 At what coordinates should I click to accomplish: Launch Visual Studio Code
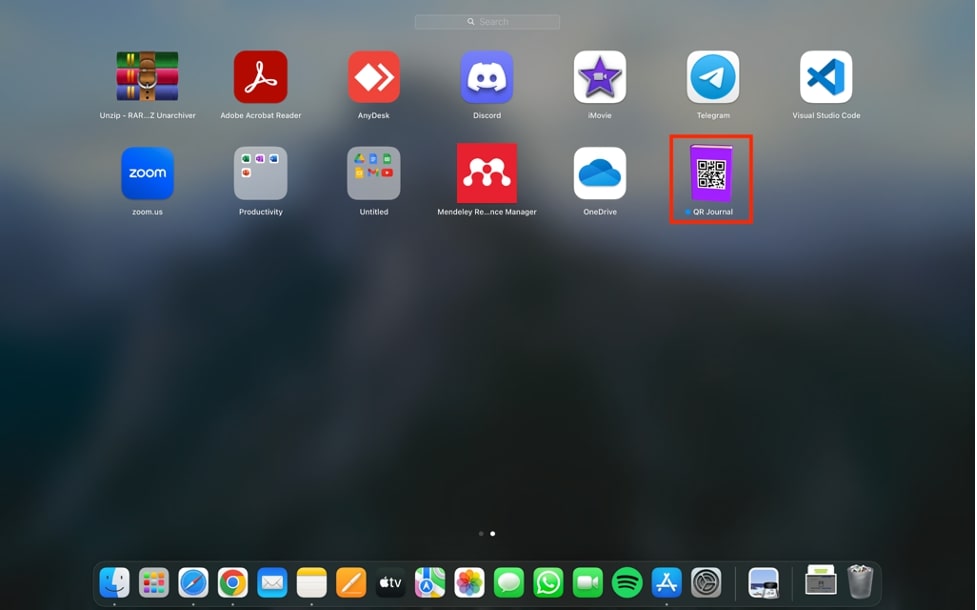825,78
